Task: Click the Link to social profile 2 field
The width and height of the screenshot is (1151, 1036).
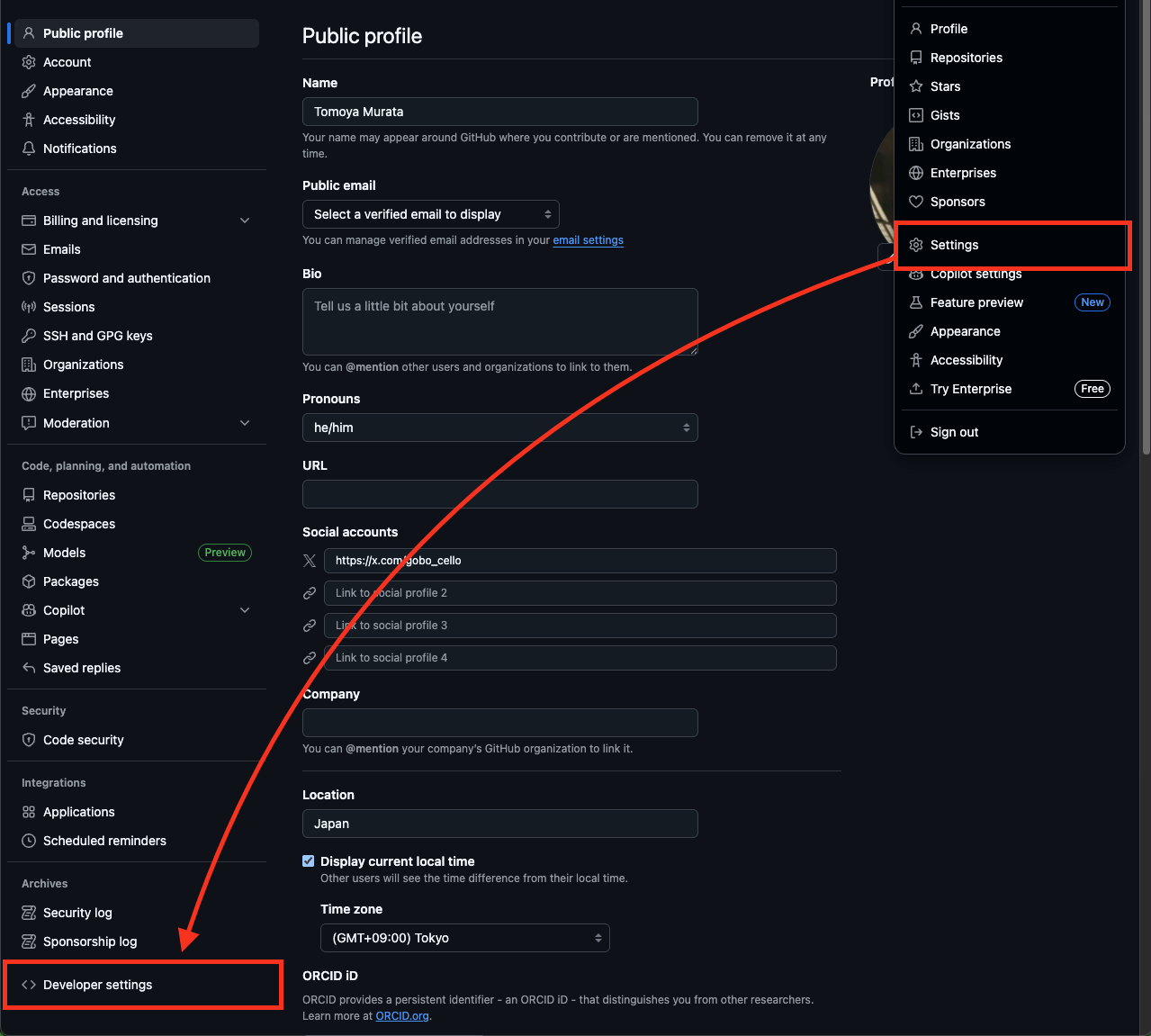Action: [580, 593]
